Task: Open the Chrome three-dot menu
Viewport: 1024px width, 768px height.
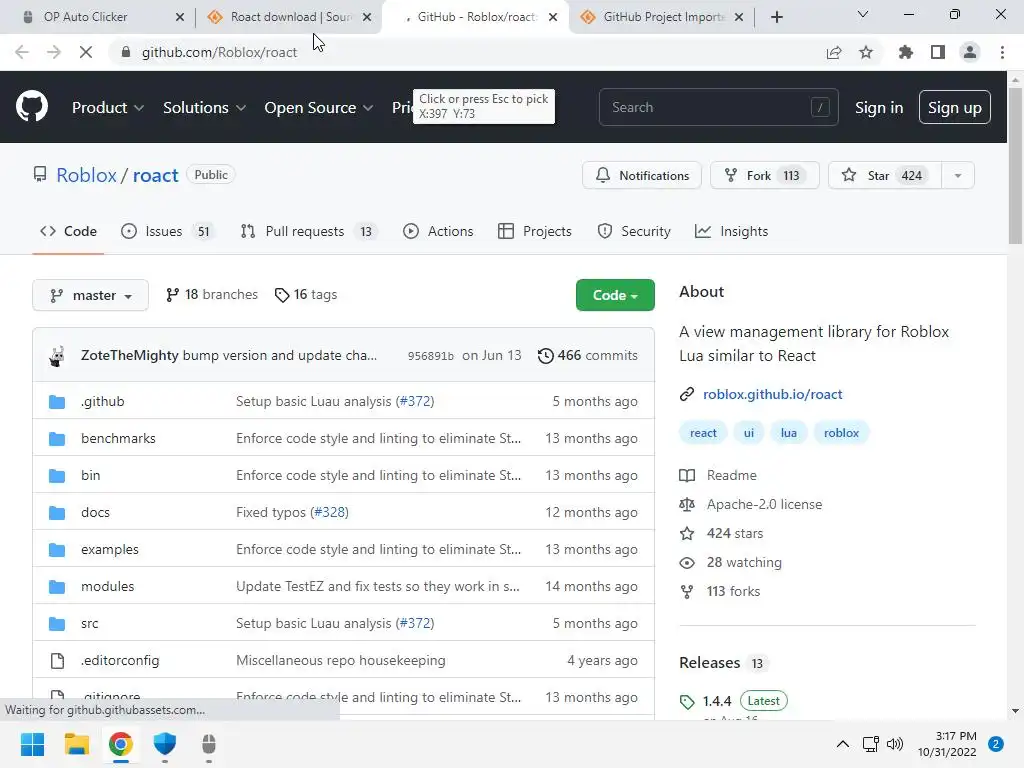Action: [1002, 52]
